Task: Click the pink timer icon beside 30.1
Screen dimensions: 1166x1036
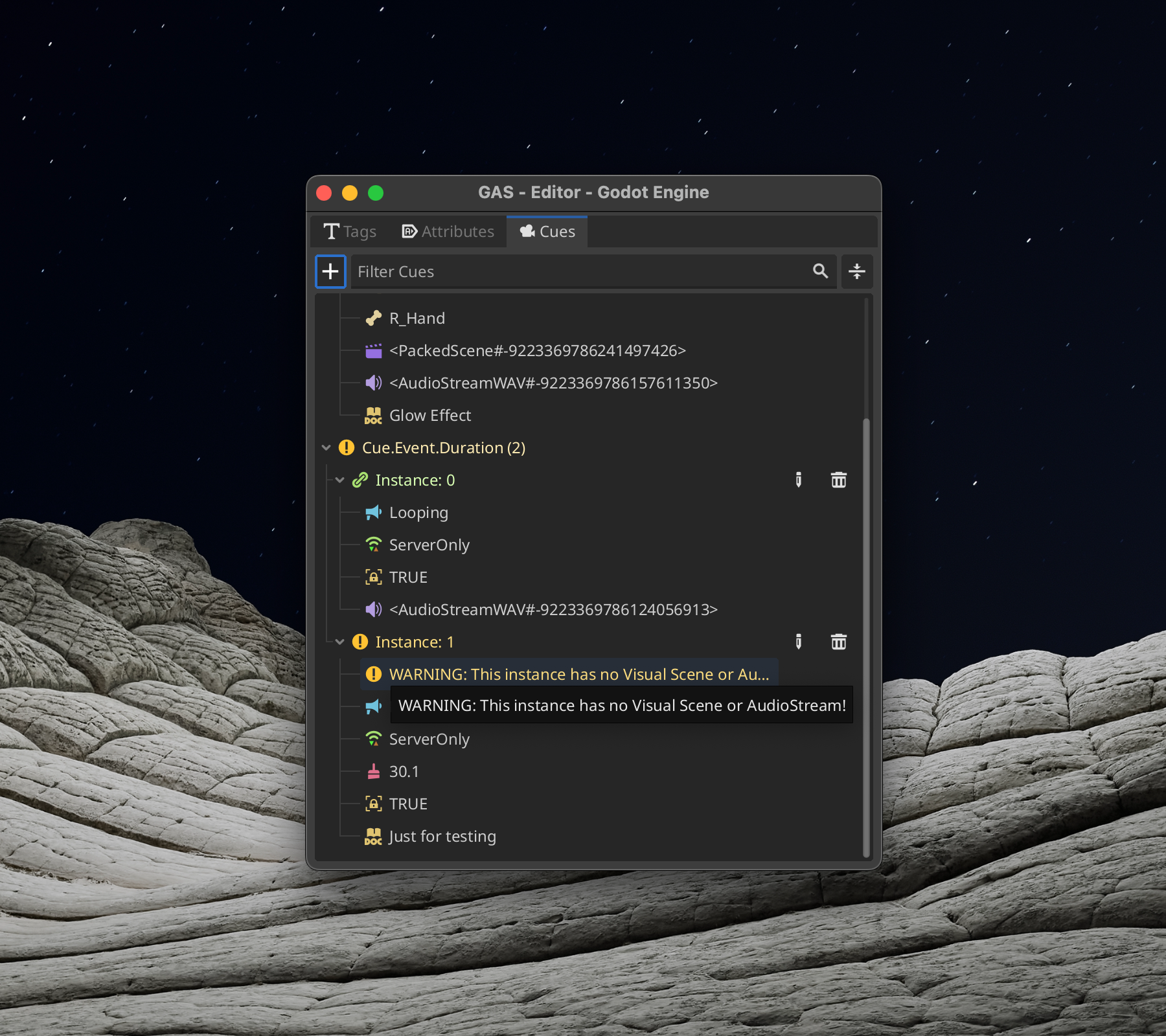Action: click(374, 771)
